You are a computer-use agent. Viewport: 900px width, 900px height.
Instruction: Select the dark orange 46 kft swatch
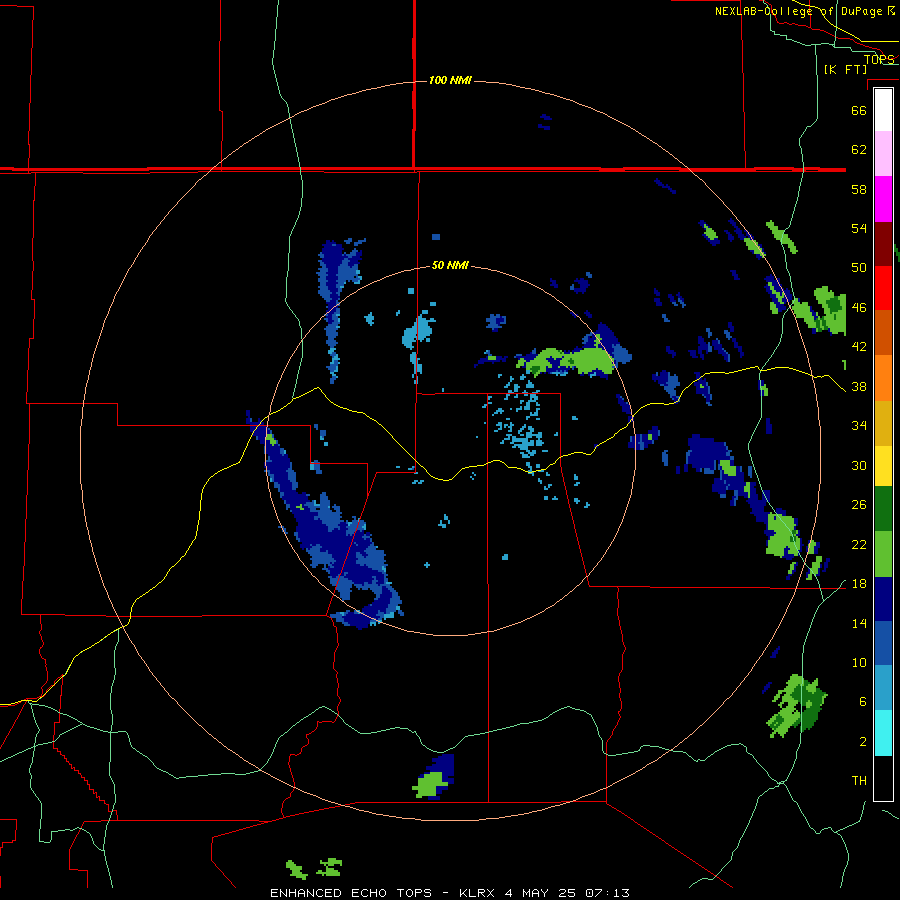883,332
